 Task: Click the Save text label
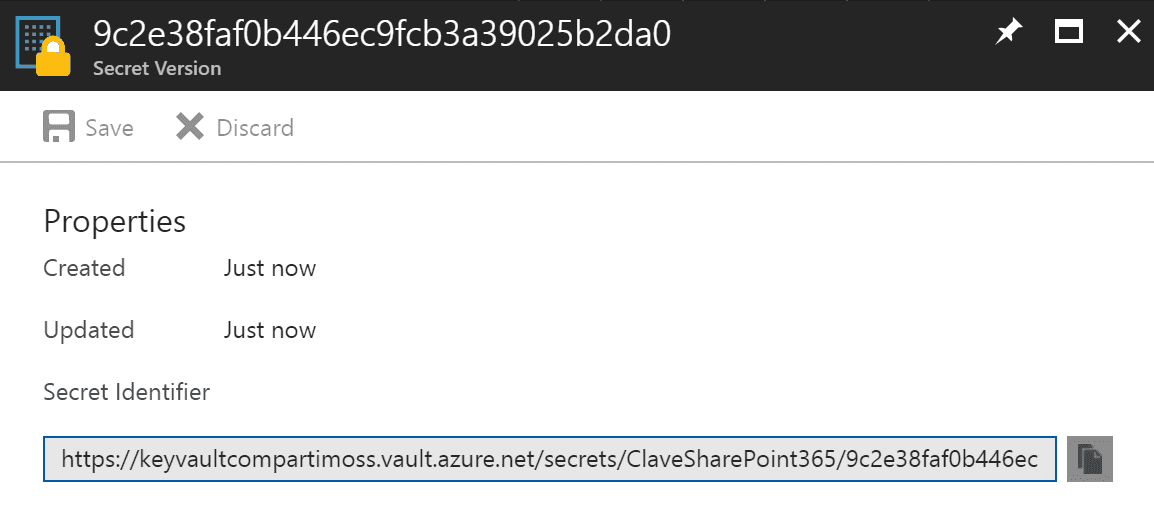(110, 127)
